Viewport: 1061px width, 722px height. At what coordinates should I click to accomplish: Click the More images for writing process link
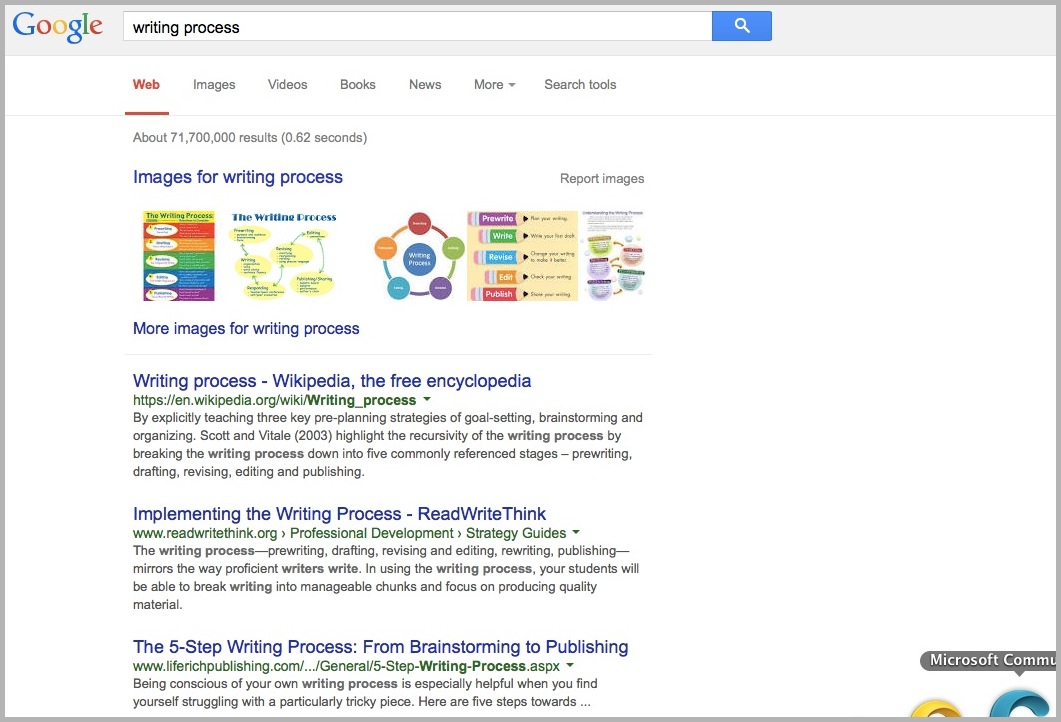pyautogui.click(x=246, y=328)
